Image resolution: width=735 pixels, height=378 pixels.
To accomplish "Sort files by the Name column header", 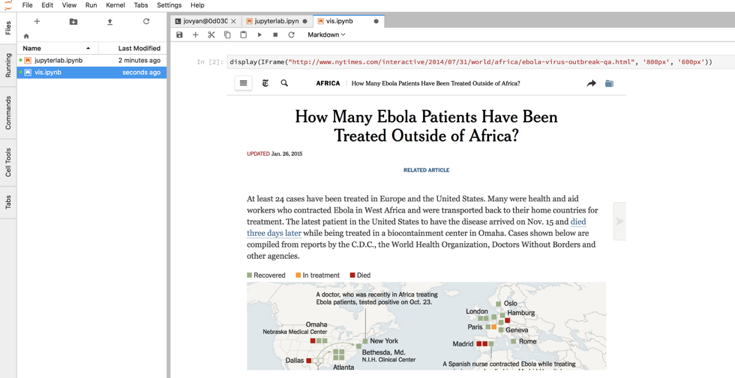I will click(x=58, y=48).
